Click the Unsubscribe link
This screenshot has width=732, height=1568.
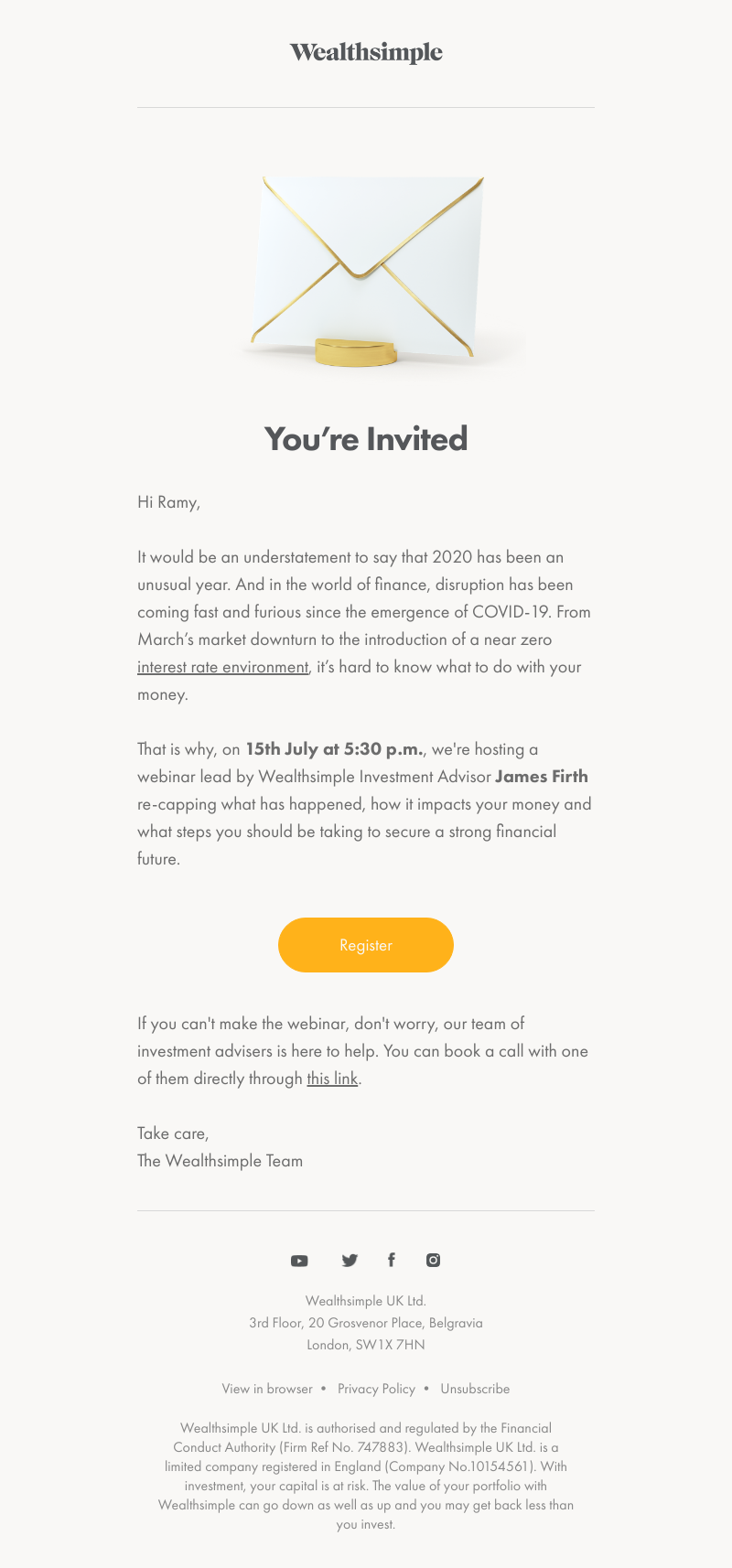(x=475, y=1389)
